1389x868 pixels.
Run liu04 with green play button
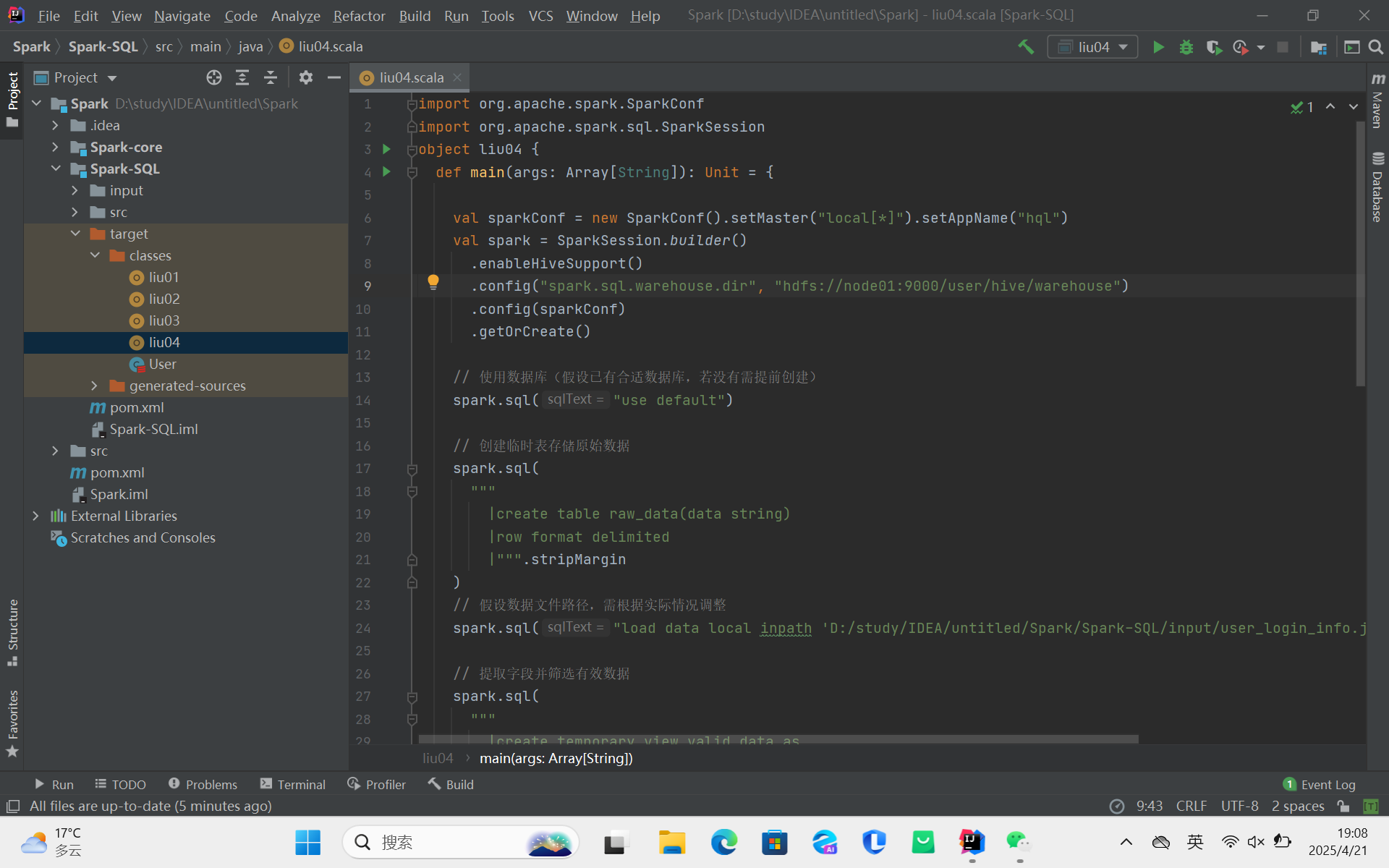click(x=1158, y=47)
